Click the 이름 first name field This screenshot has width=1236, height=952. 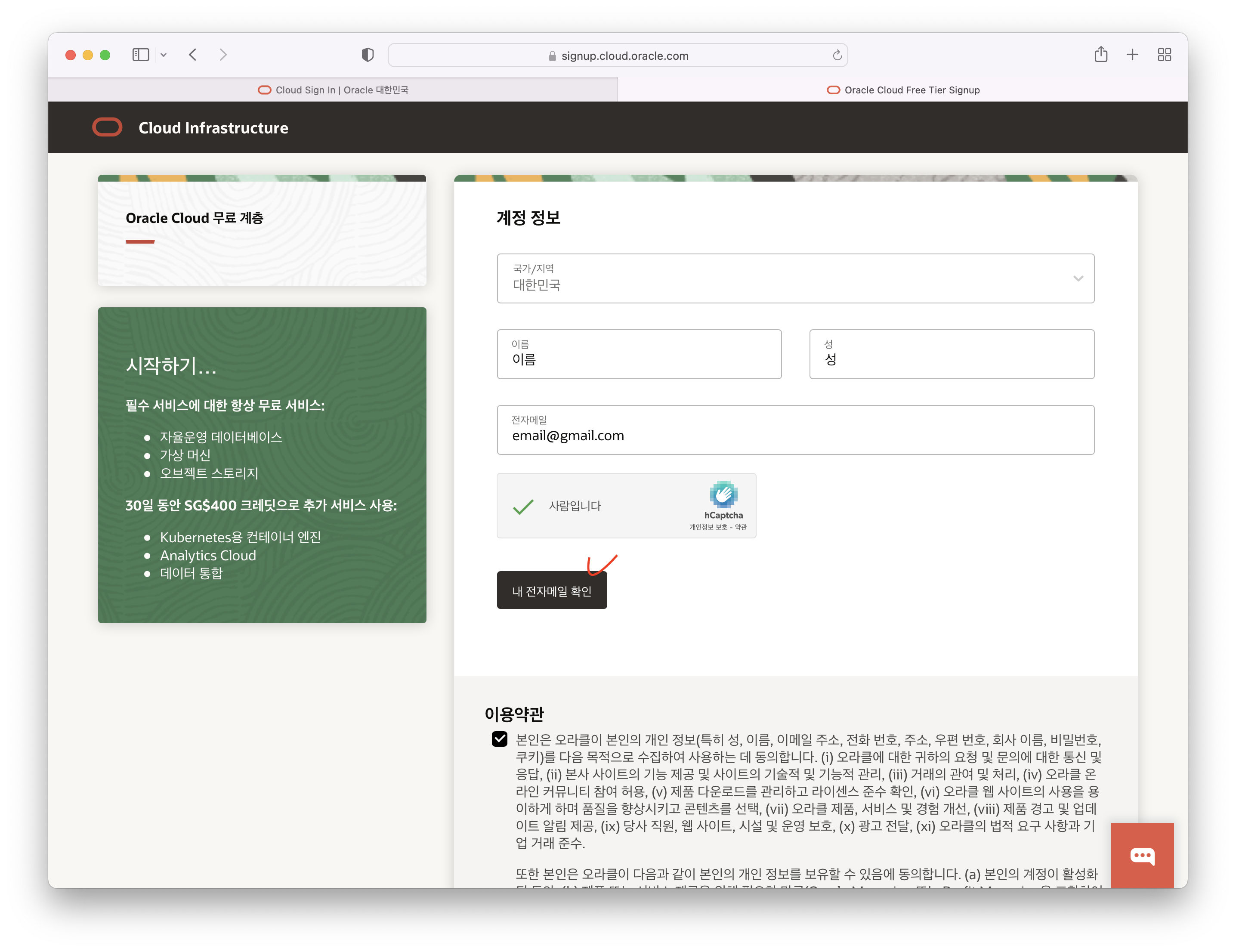639,359
